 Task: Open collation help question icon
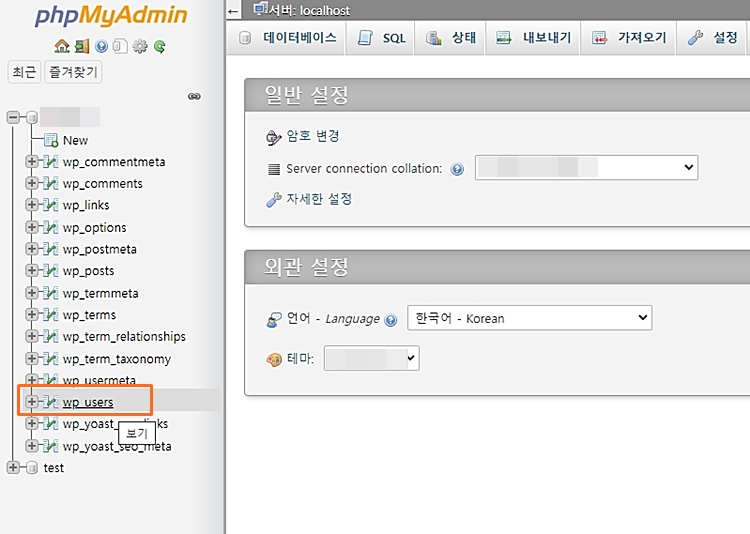tap(457, 169)
